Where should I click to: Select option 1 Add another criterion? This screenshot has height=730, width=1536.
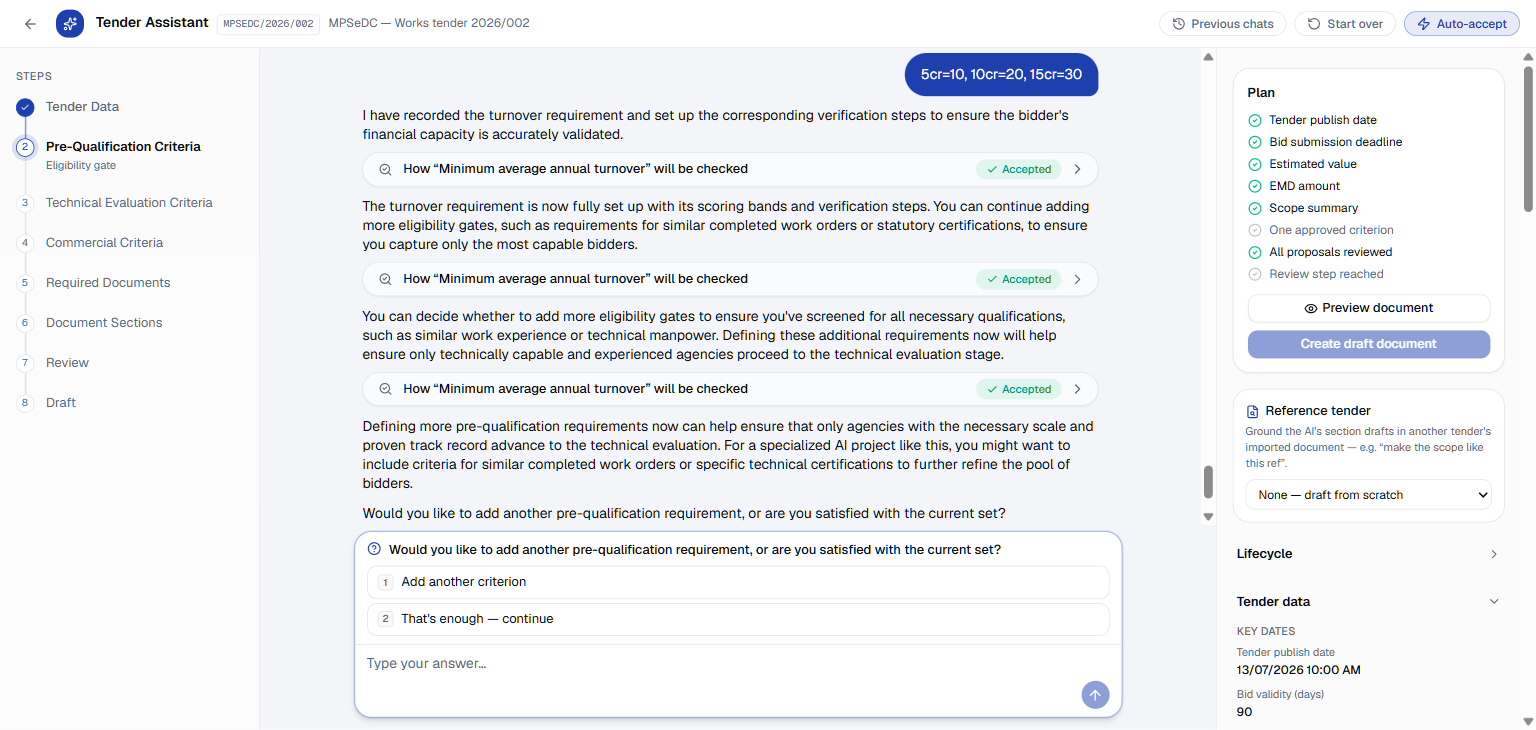coord(738,582)
